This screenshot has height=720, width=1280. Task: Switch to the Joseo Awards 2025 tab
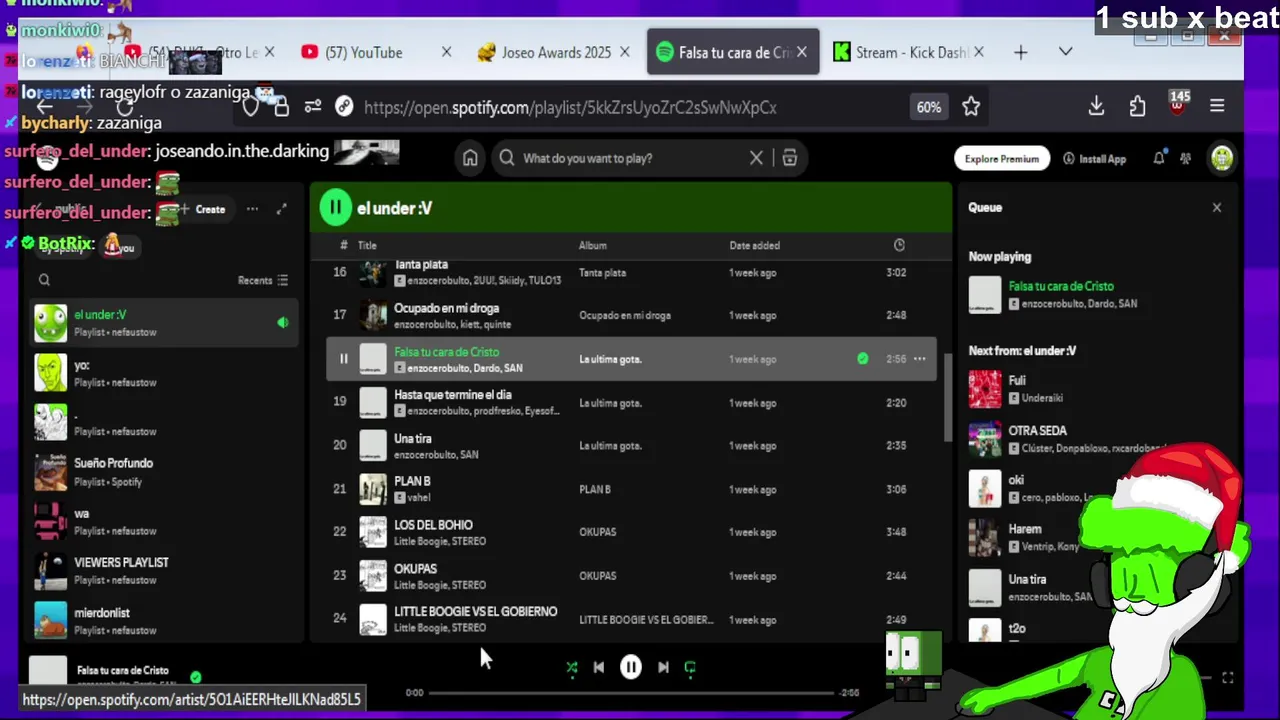(x=556, y=53)
